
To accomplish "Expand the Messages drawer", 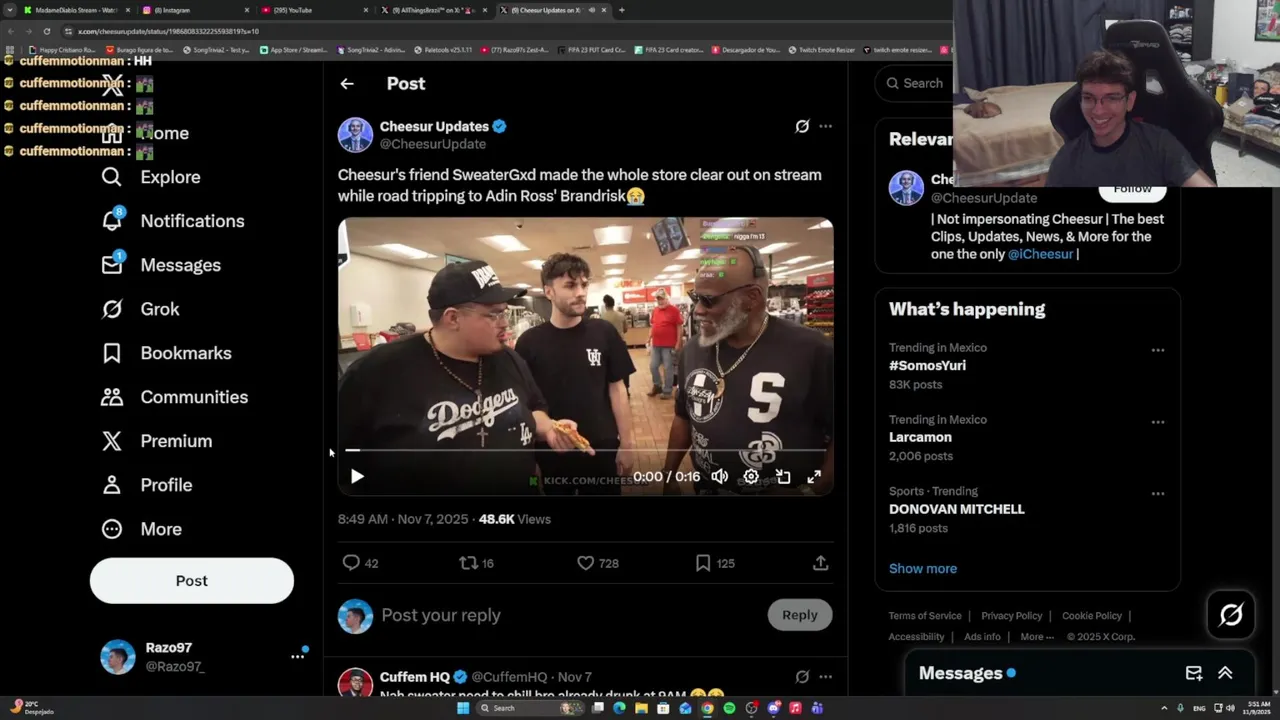I will pos(1225,673).
